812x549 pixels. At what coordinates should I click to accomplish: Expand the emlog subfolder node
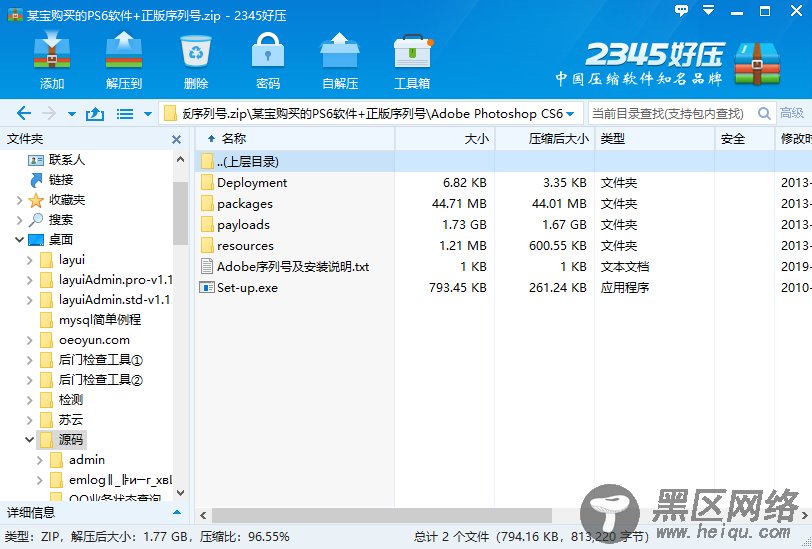[40, 480]
